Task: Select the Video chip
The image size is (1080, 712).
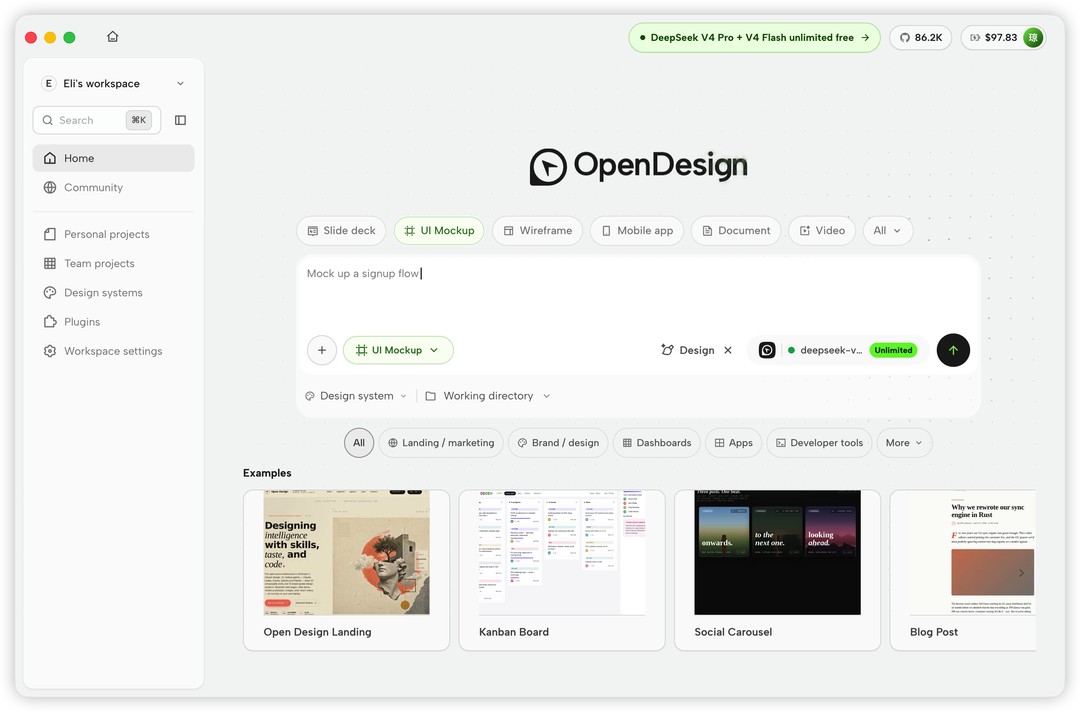Action: tap(822, 231)
